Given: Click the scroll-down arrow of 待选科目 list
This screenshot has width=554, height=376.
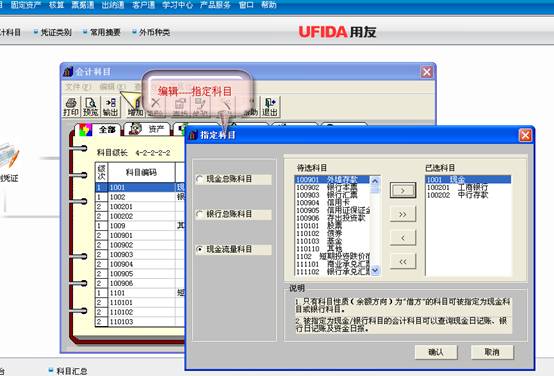Looking at the screenshot, I should [x=375, y=270].
